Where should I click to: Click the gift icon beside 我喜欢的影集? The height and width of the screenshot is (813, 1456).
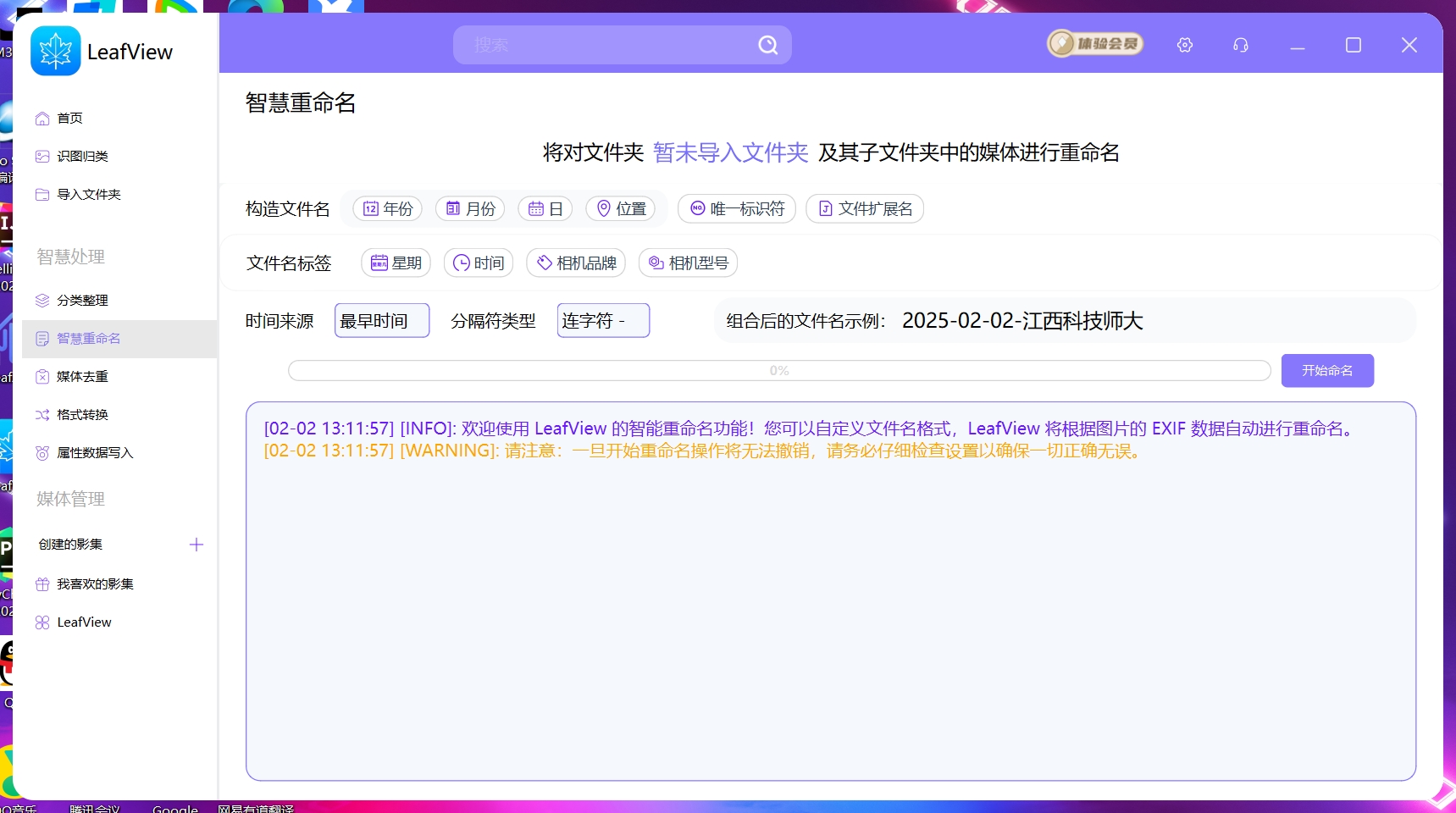pos(42,584)
